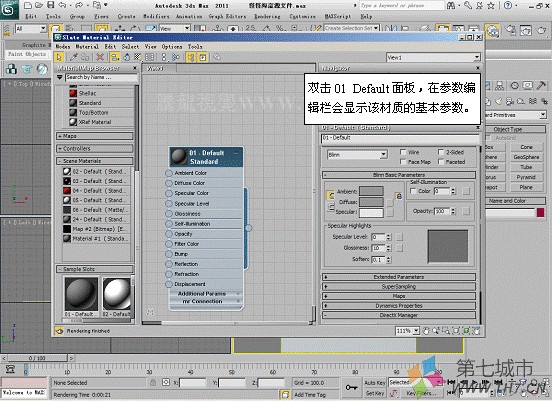The image size is (552, 401).
Task: Click the Layout All vertical icon
Action: point(164,57)
